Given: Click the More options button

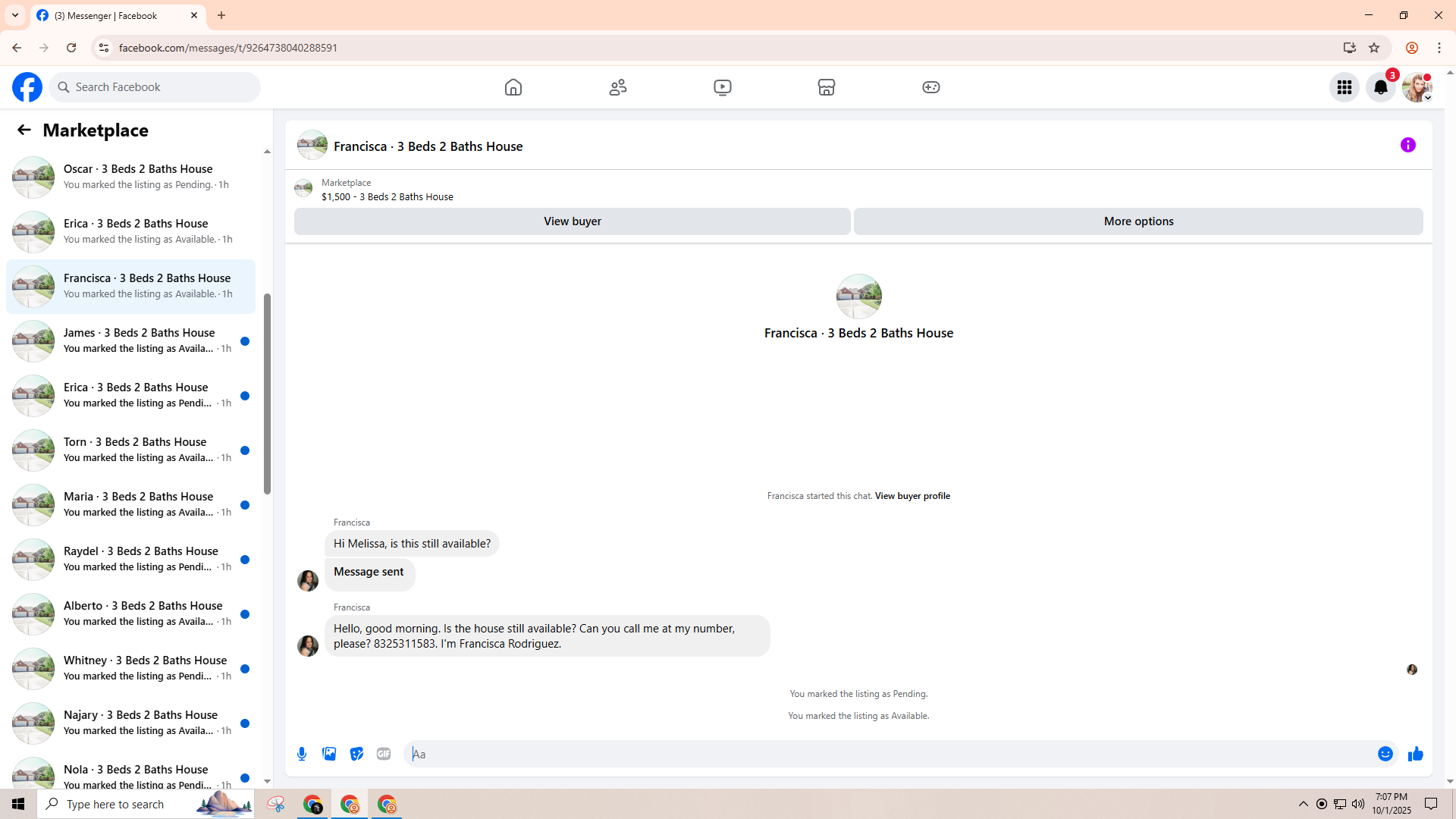Looking at the screenshot, I should (1138, 221).
